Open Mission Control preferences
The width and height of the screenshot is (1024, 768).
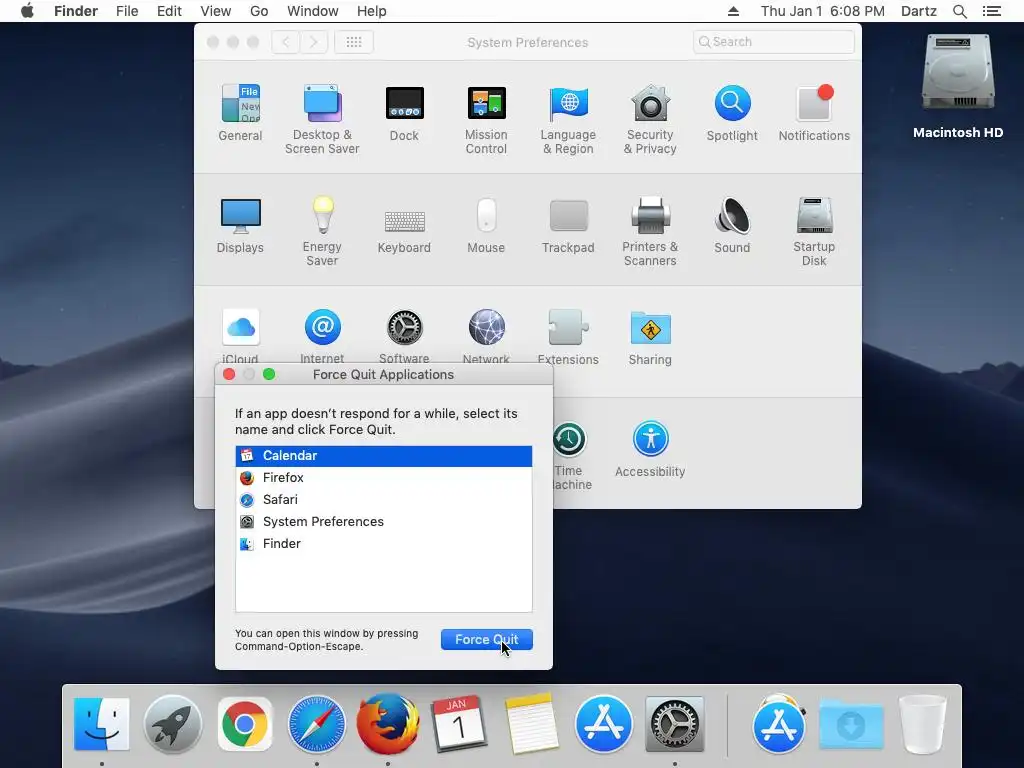(x=486, y=119)
